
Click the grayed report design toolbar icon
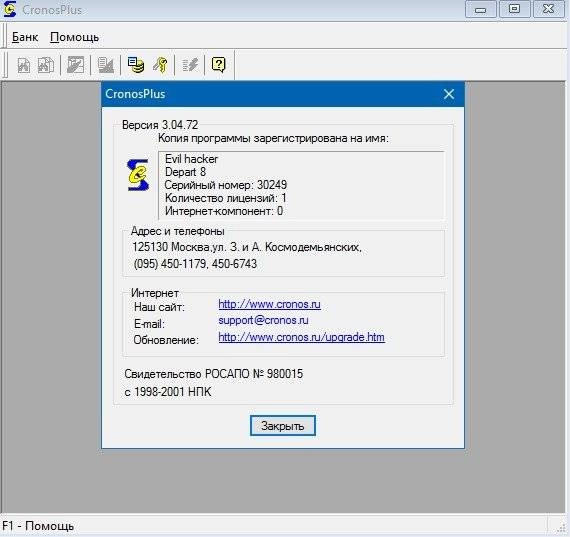pos(106,65)
